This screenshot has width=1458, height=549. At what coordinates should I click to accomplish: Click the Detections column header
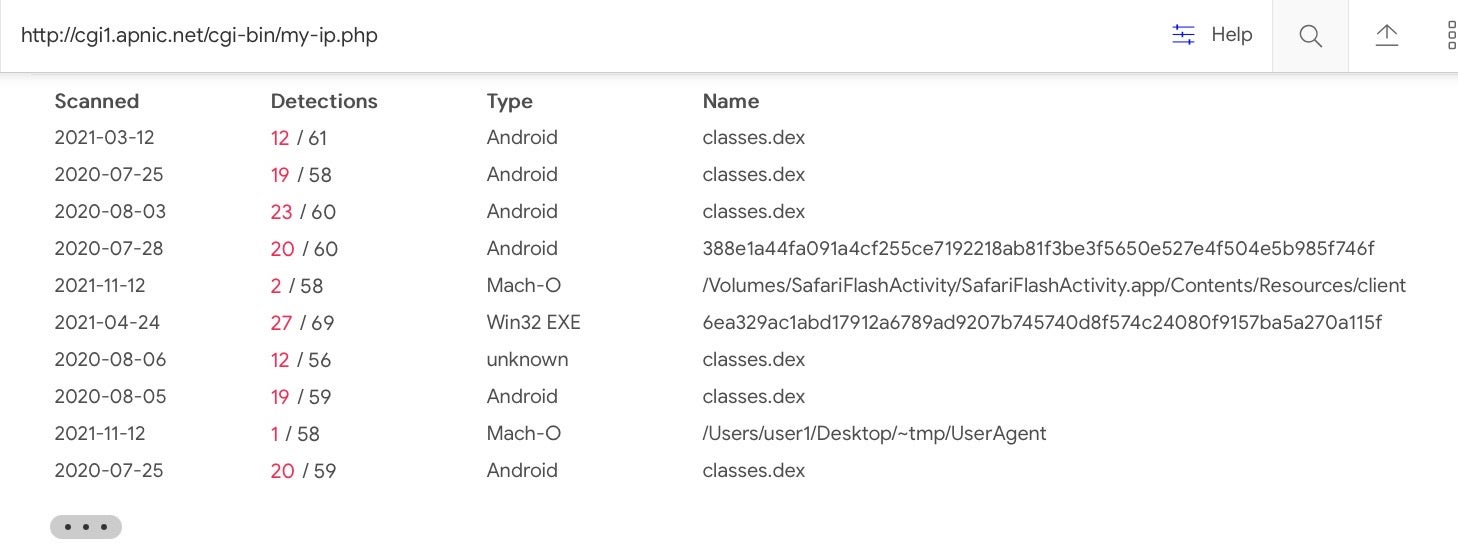click(324, 101)
